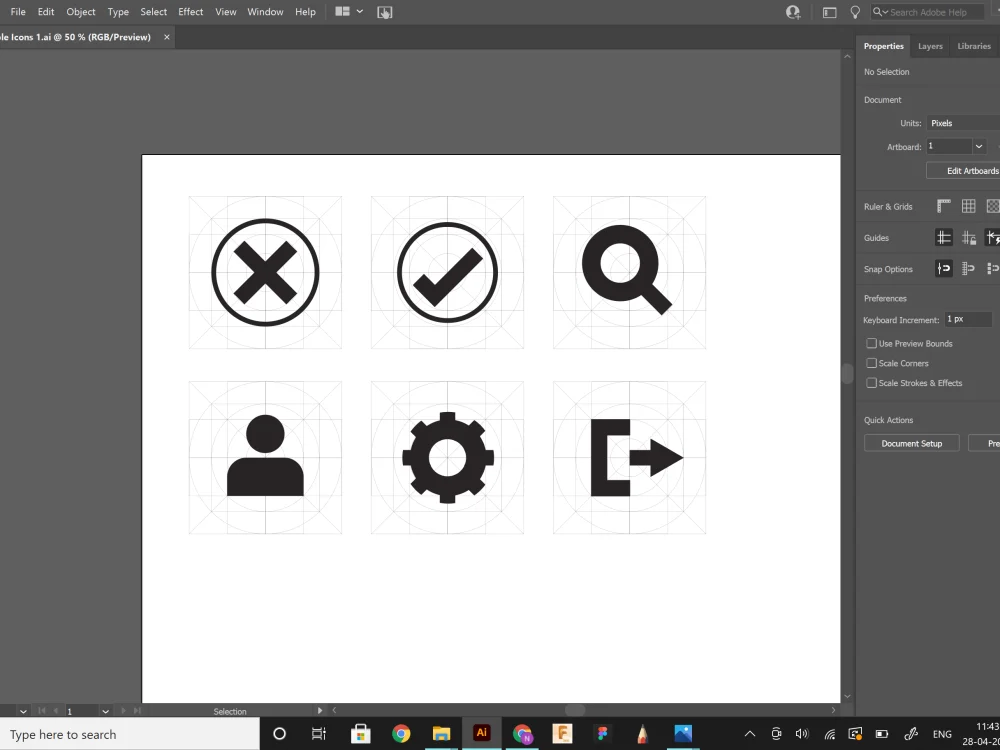Click the Keyboard Increment field
This screenshot has width=1000, height=750.
coord(967,320)
